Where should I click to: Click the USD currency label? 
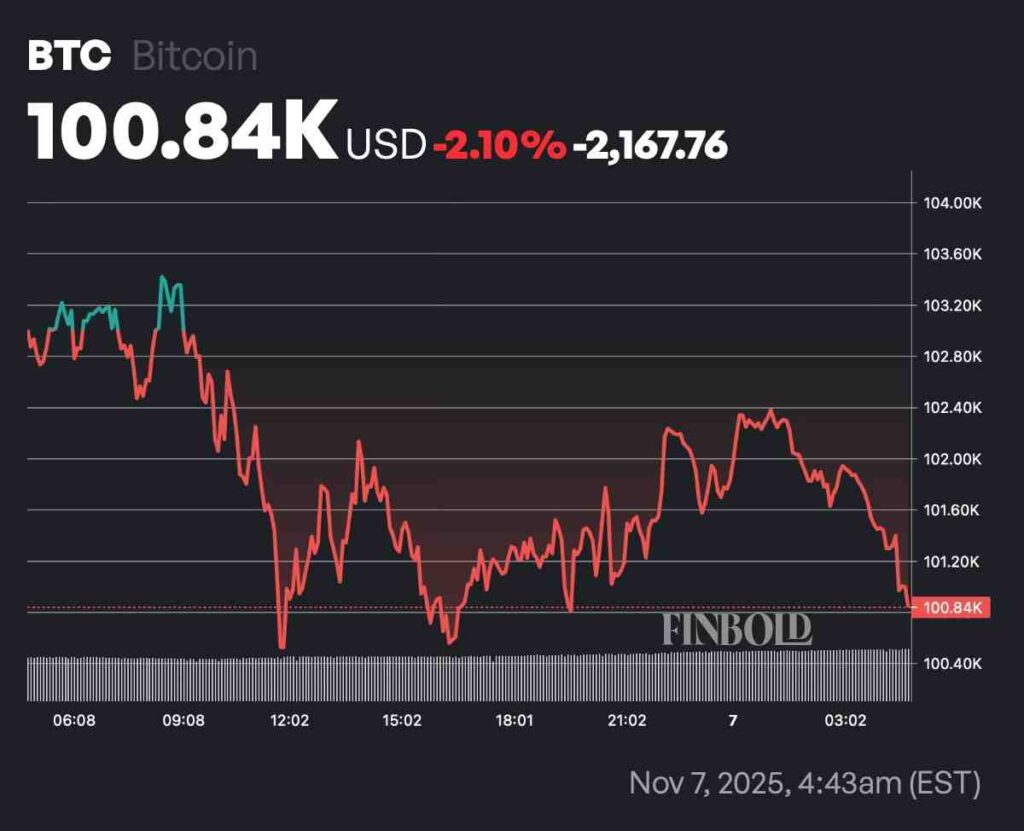coord(386,146)
